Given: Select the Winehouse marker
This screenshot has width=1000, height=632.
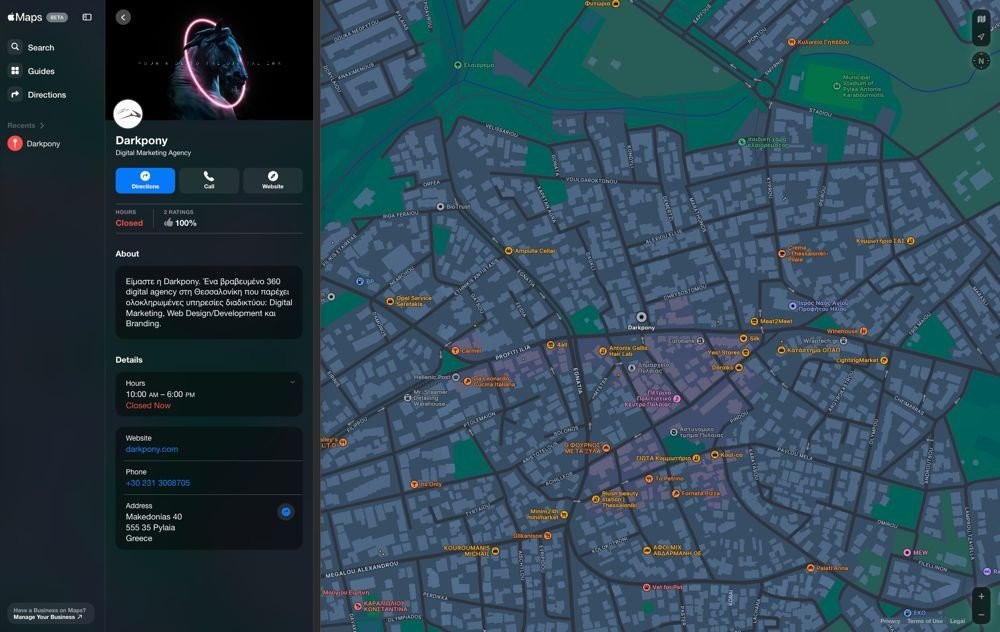Looking at the screenshot, I should tap(864, 331).
